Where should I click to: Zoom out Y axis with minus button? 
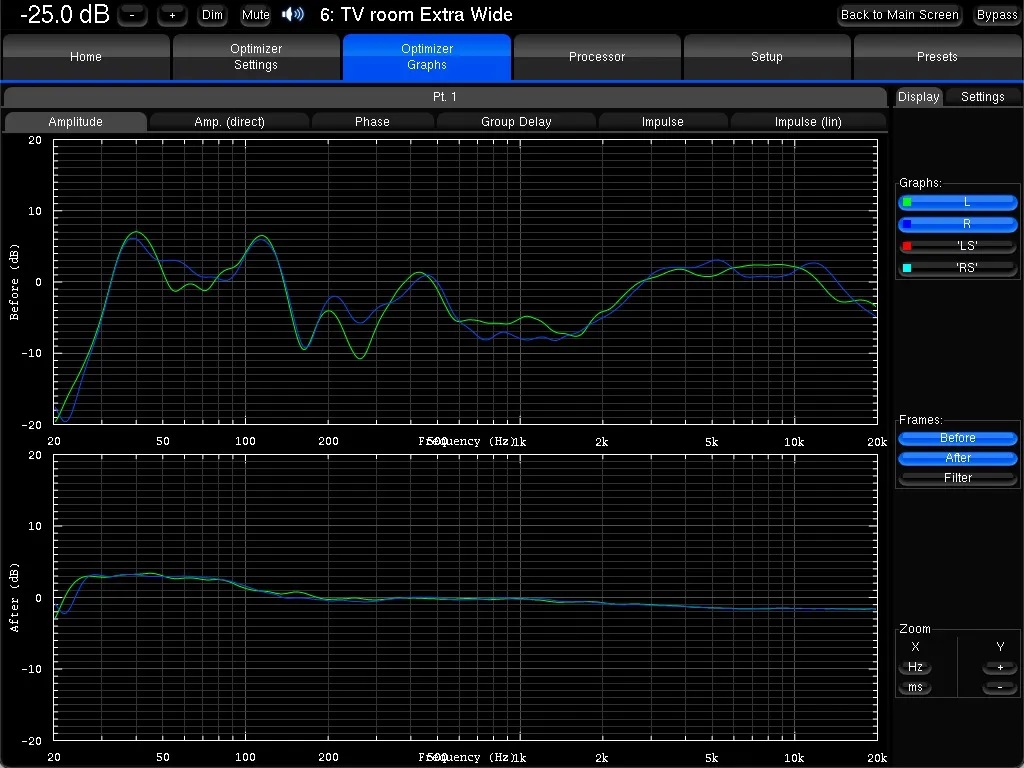pos(999,687)
